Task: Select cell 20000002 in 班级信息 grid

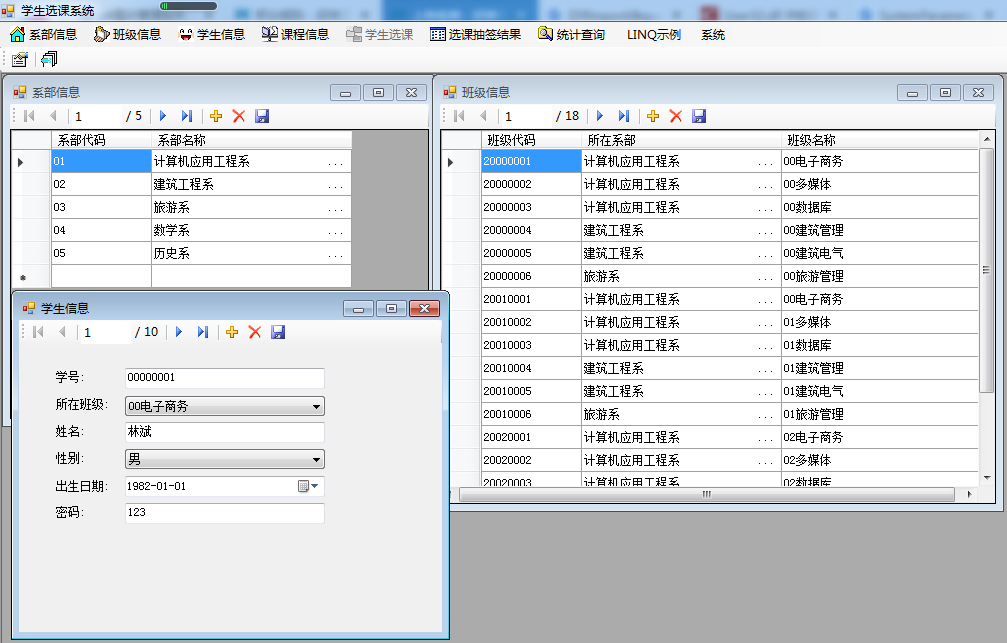Action: (531, 184)
